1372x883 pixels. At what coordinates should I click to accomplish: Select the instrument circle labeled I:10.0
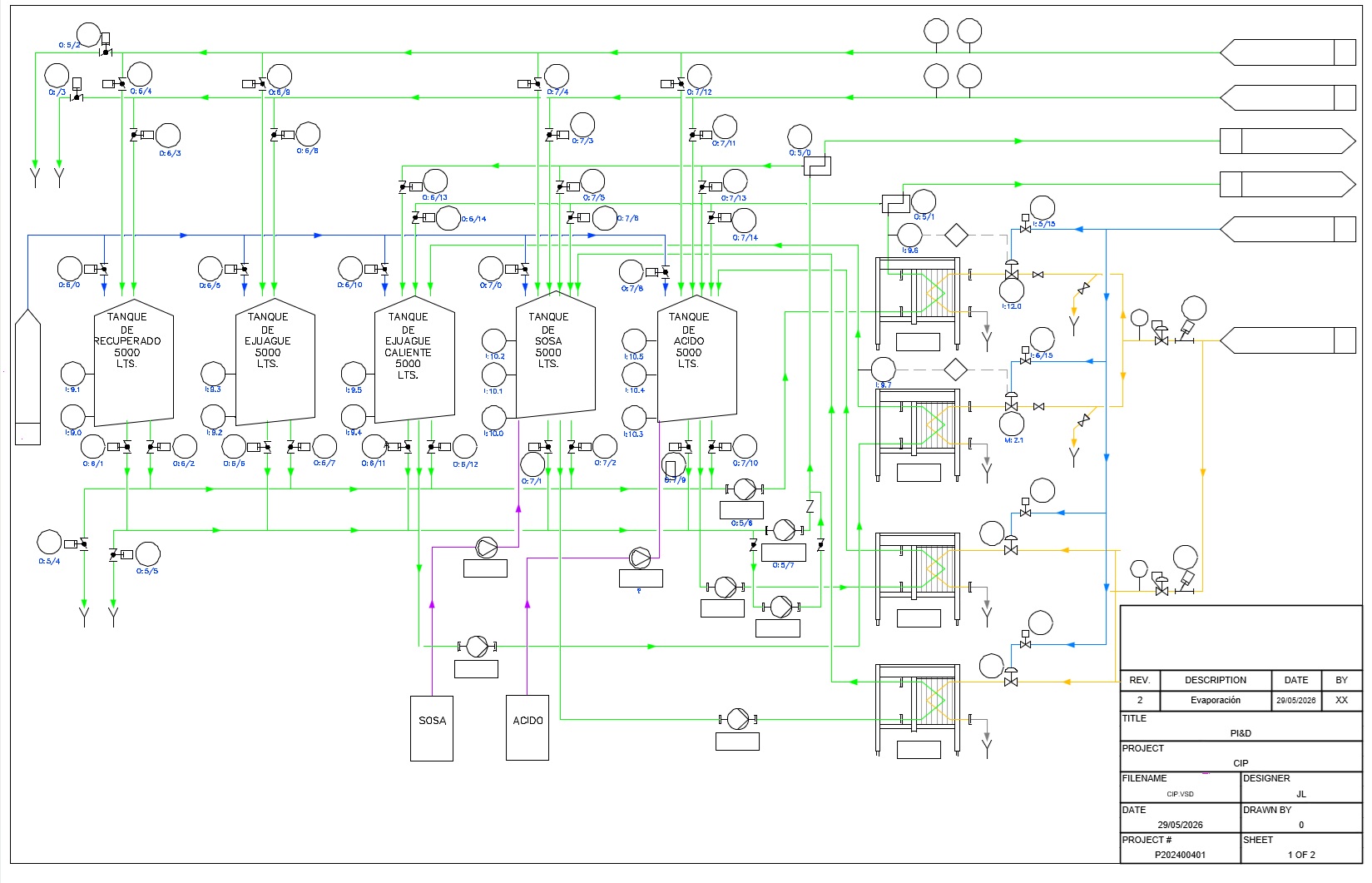coord(494,418)
